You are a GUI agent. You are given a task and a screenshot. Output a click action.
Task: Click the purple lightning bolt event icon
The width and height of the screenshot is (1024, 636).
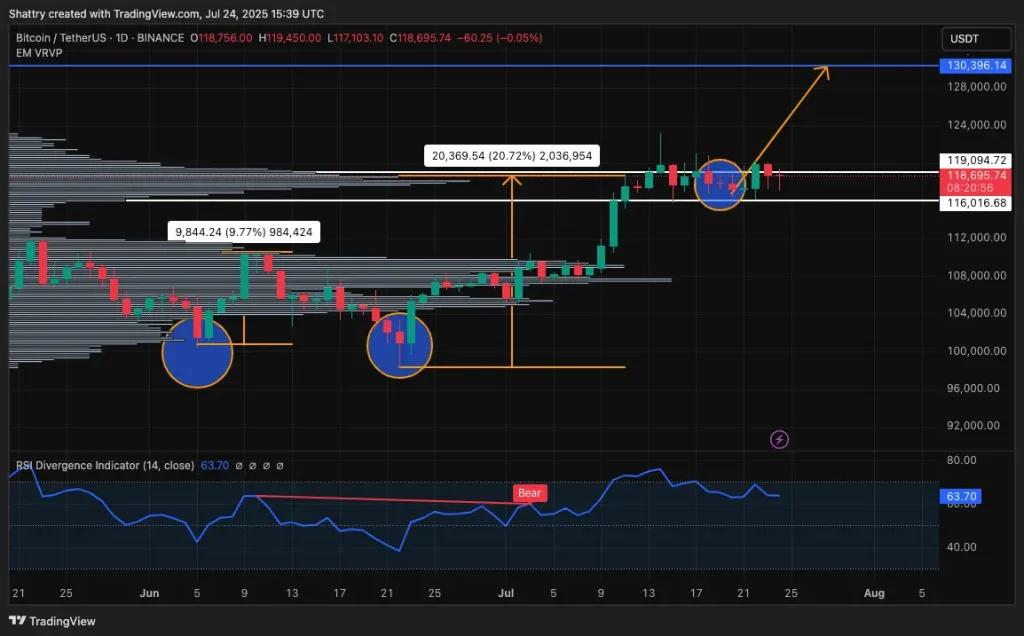(779, 439)
